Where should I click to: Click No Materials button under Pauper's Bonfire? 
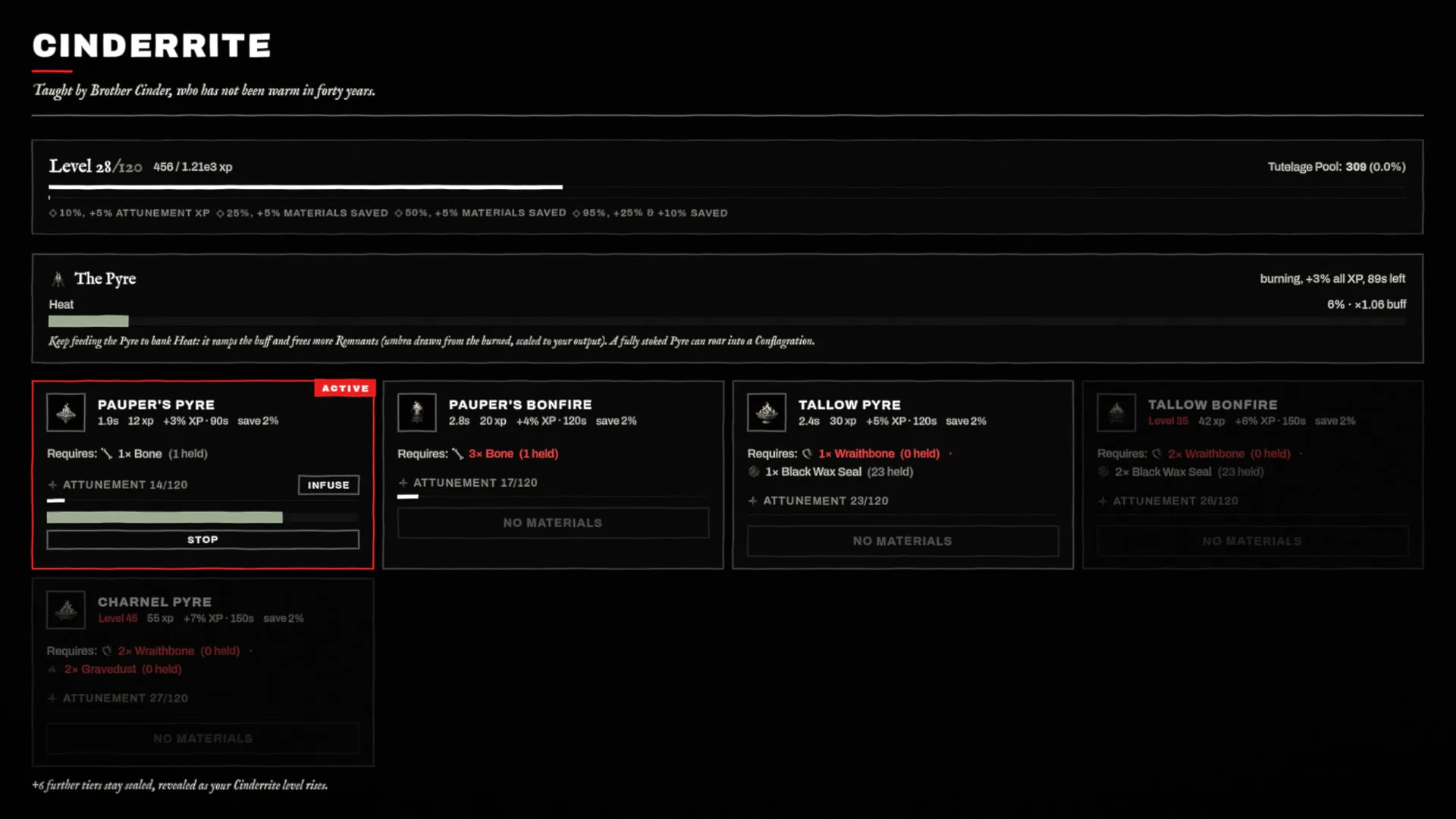click(553, 522)
